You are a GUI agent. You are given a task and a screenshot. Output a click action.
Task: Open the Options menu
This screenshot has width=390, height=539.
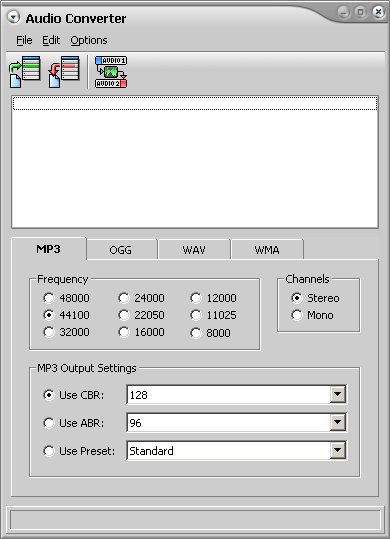click(x=89, y=40)
